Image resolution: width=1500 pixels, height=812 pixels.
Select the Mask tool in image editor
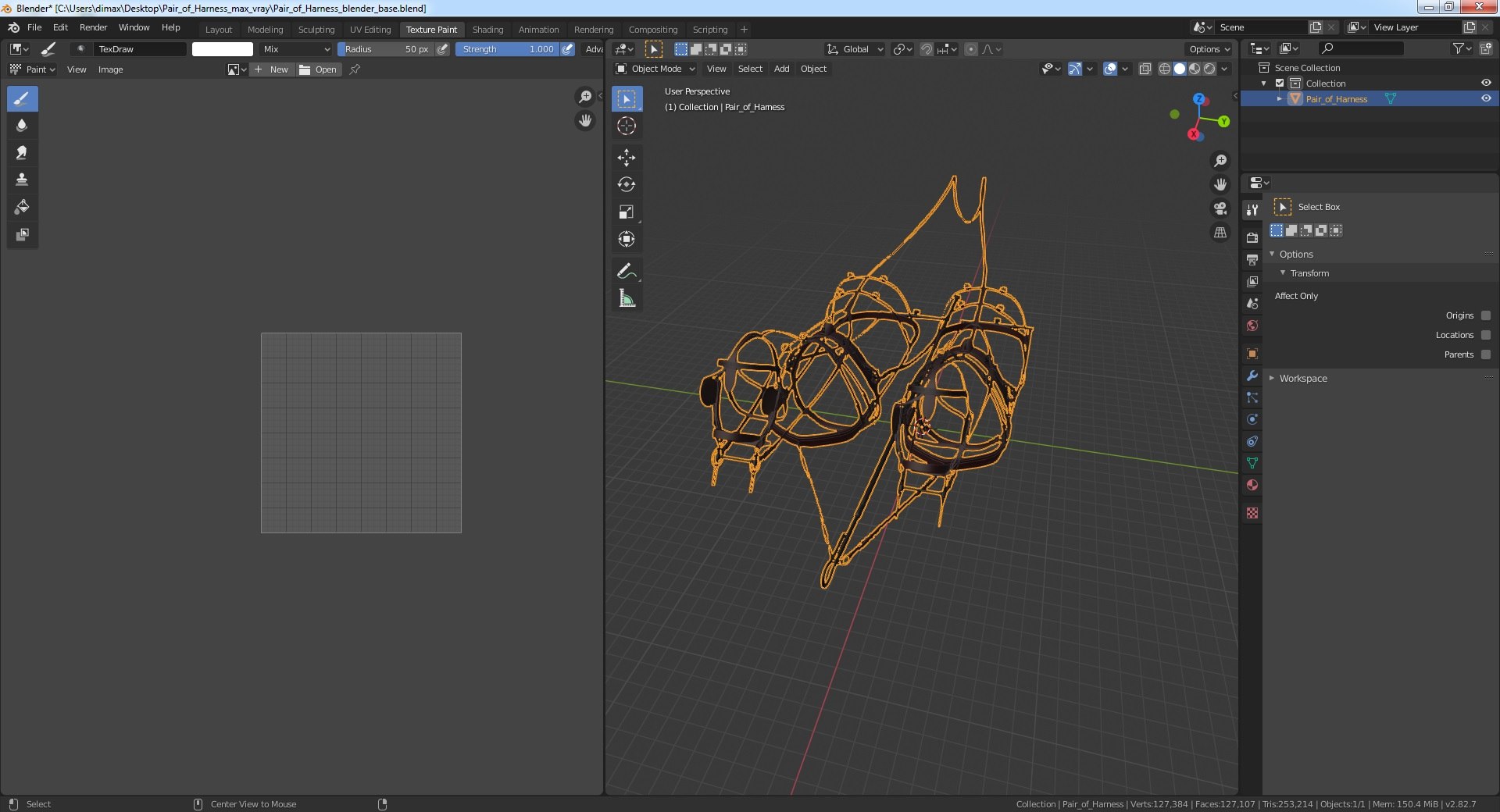coord(22,235)
